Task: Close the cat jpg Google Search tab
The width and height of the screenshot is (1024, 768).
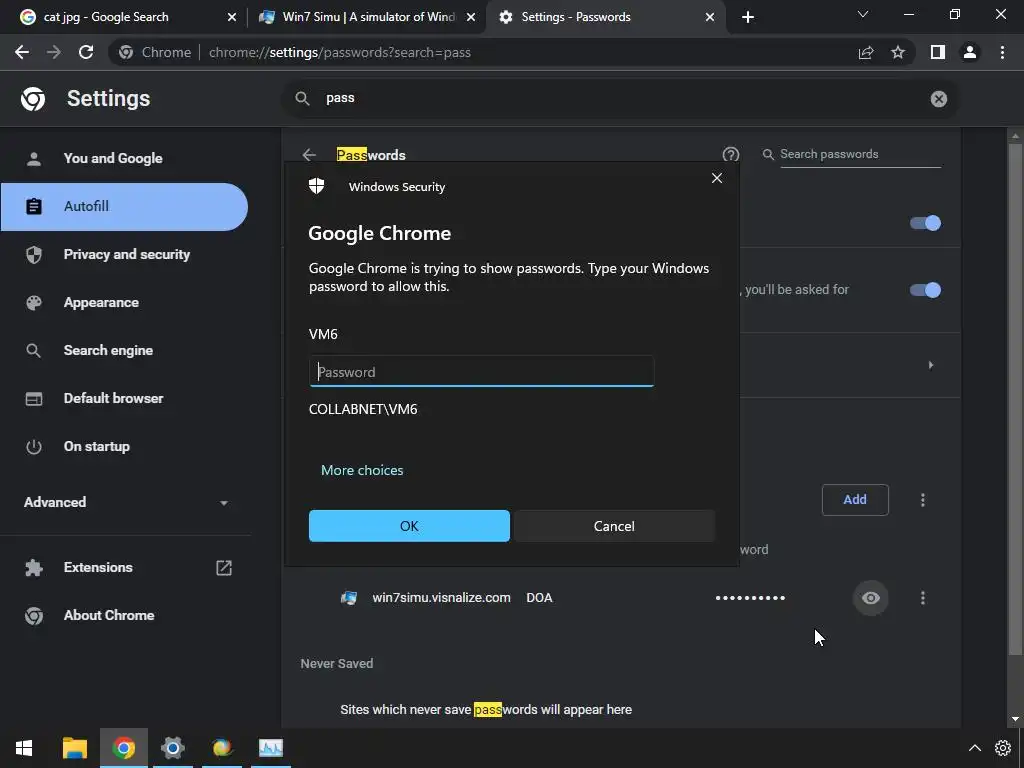Action: [232, 17]
